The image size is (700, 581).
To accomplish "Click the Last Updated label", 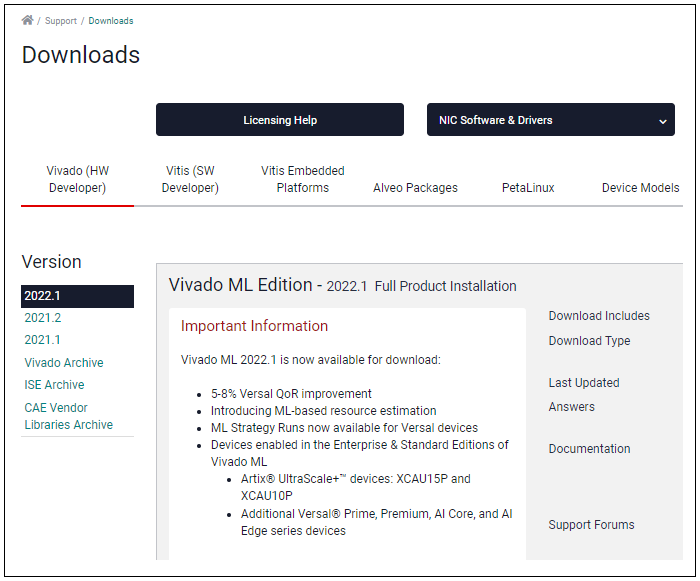I will click(x=584, y=383).
